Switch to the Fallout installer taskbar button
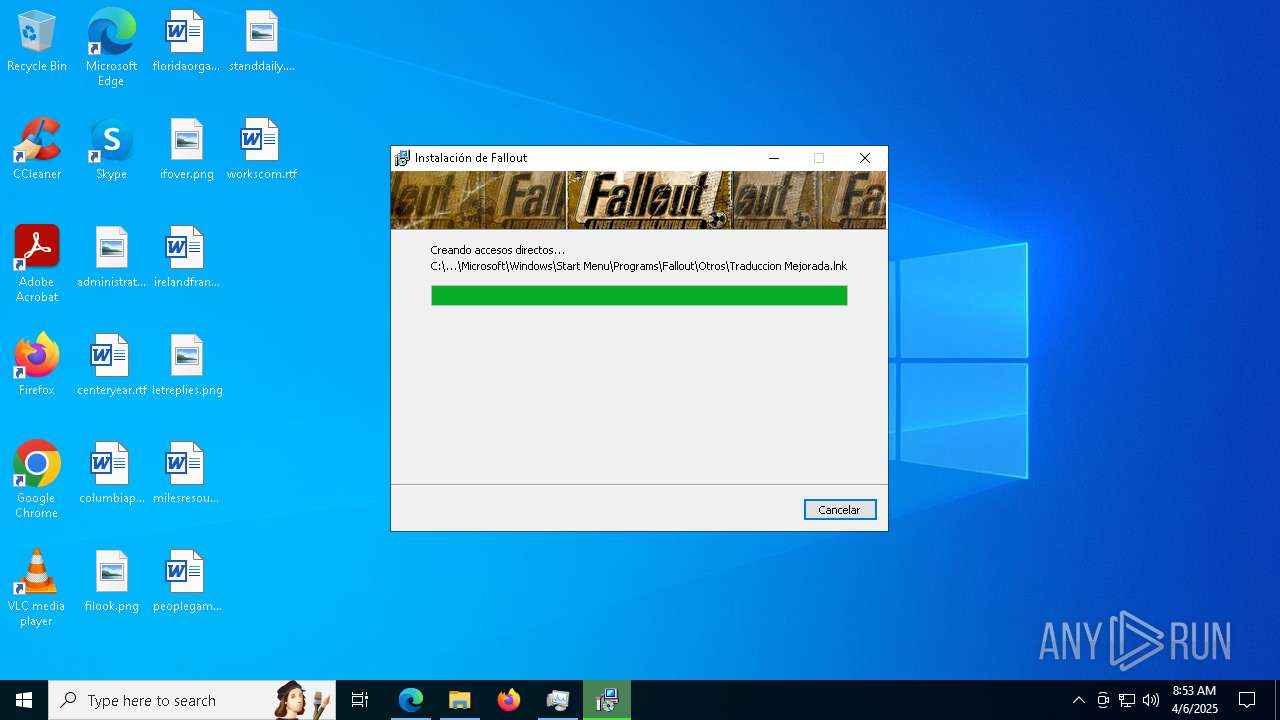 tap(606, 700)
